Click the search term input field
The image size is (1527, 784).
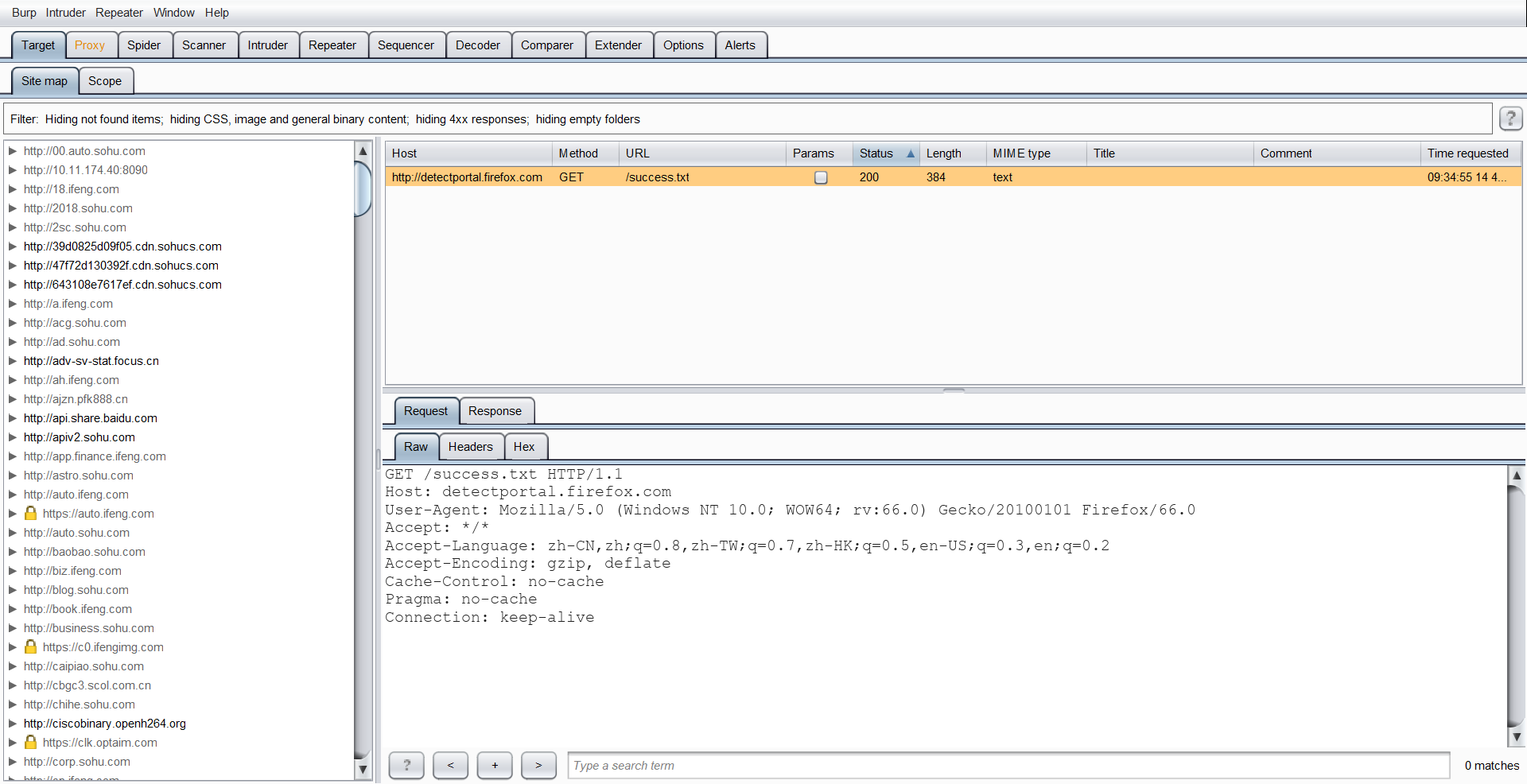point(1008,766)
